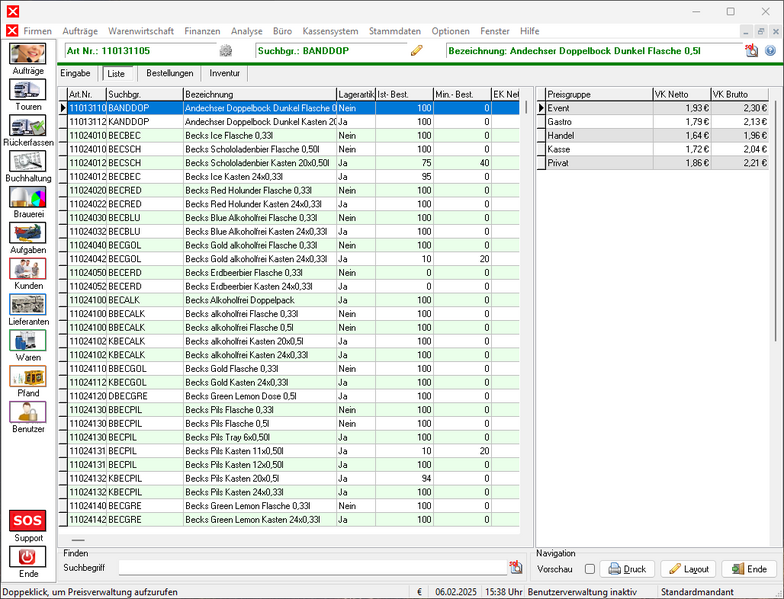Switch to the Bestellungen tab

click(x=170, y=73)
